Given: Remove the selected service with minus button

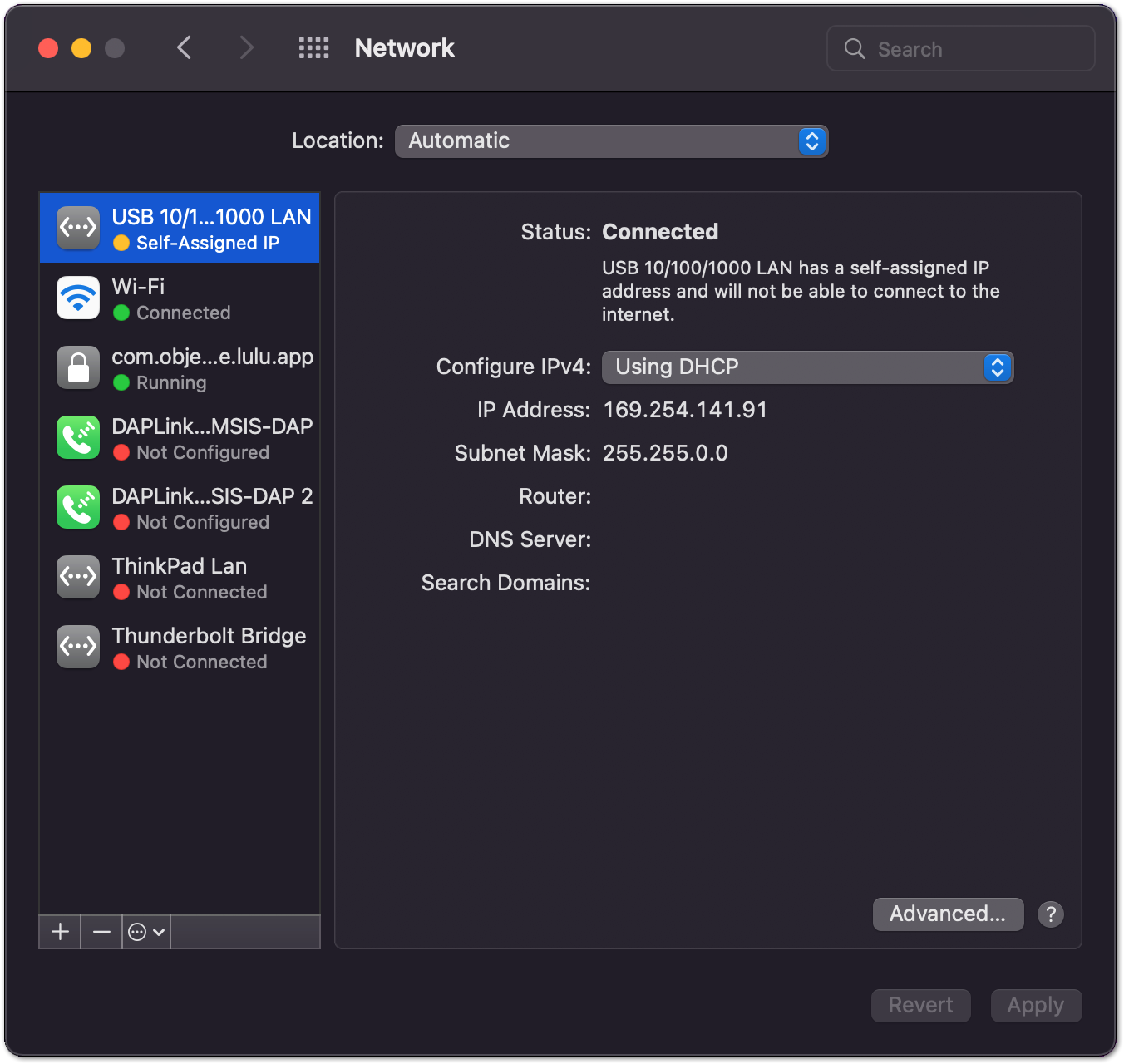Looking at the screenshot, I should tap(101, 932).
